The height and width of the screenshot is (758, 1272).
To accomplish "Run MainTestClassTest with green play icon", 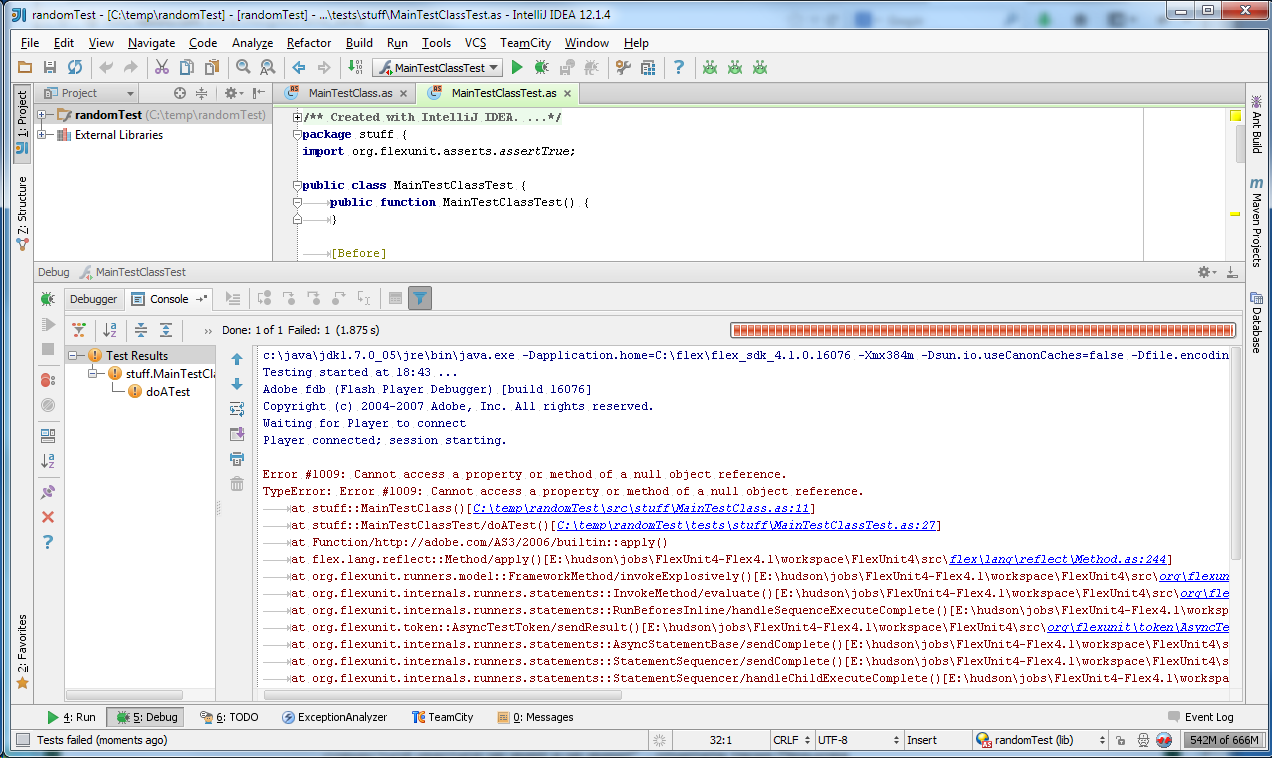I will (x=517, y=67).
